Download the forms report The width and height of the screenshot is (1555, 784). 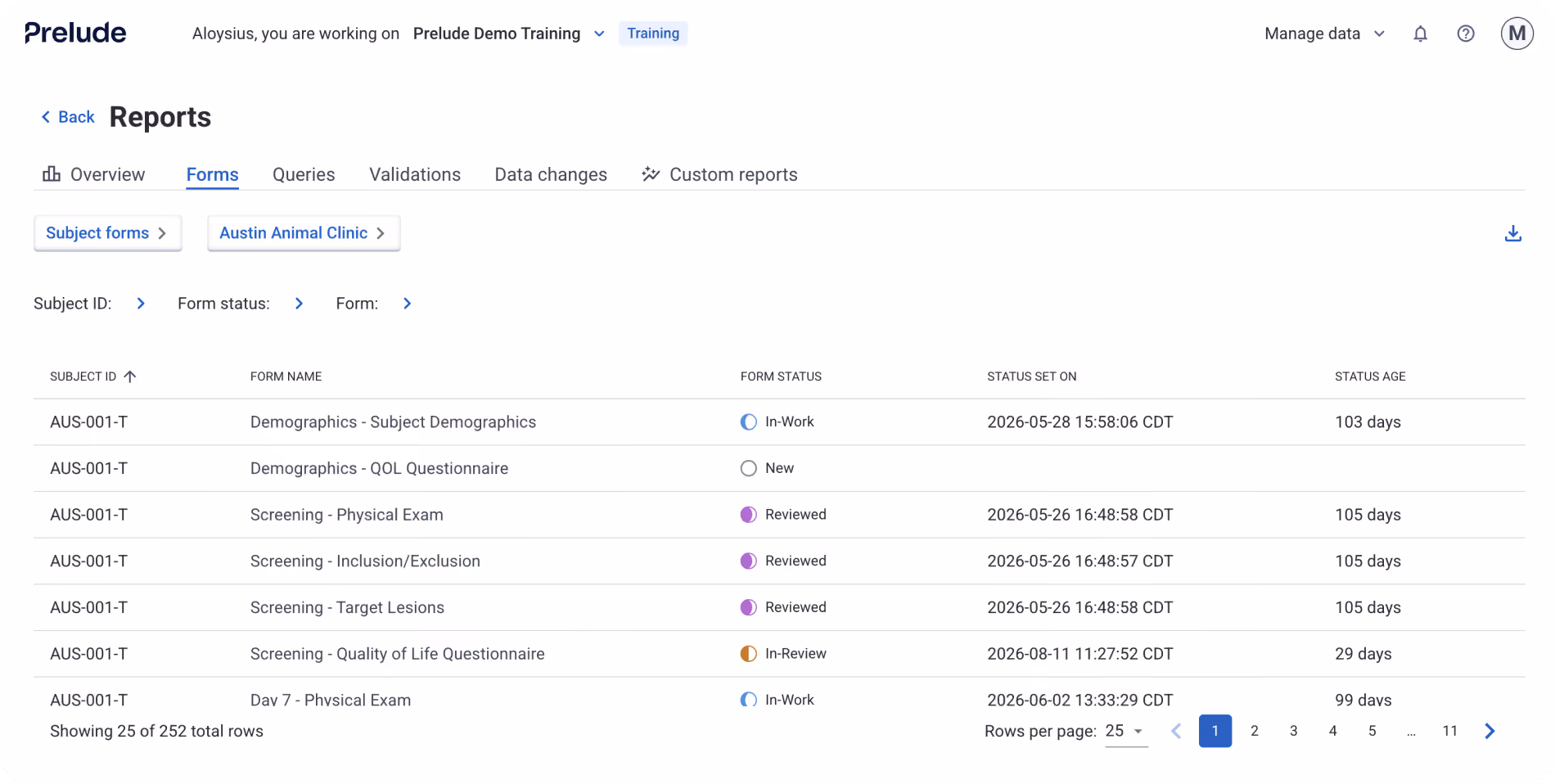pyautogui.click(x=1512, y=233)
